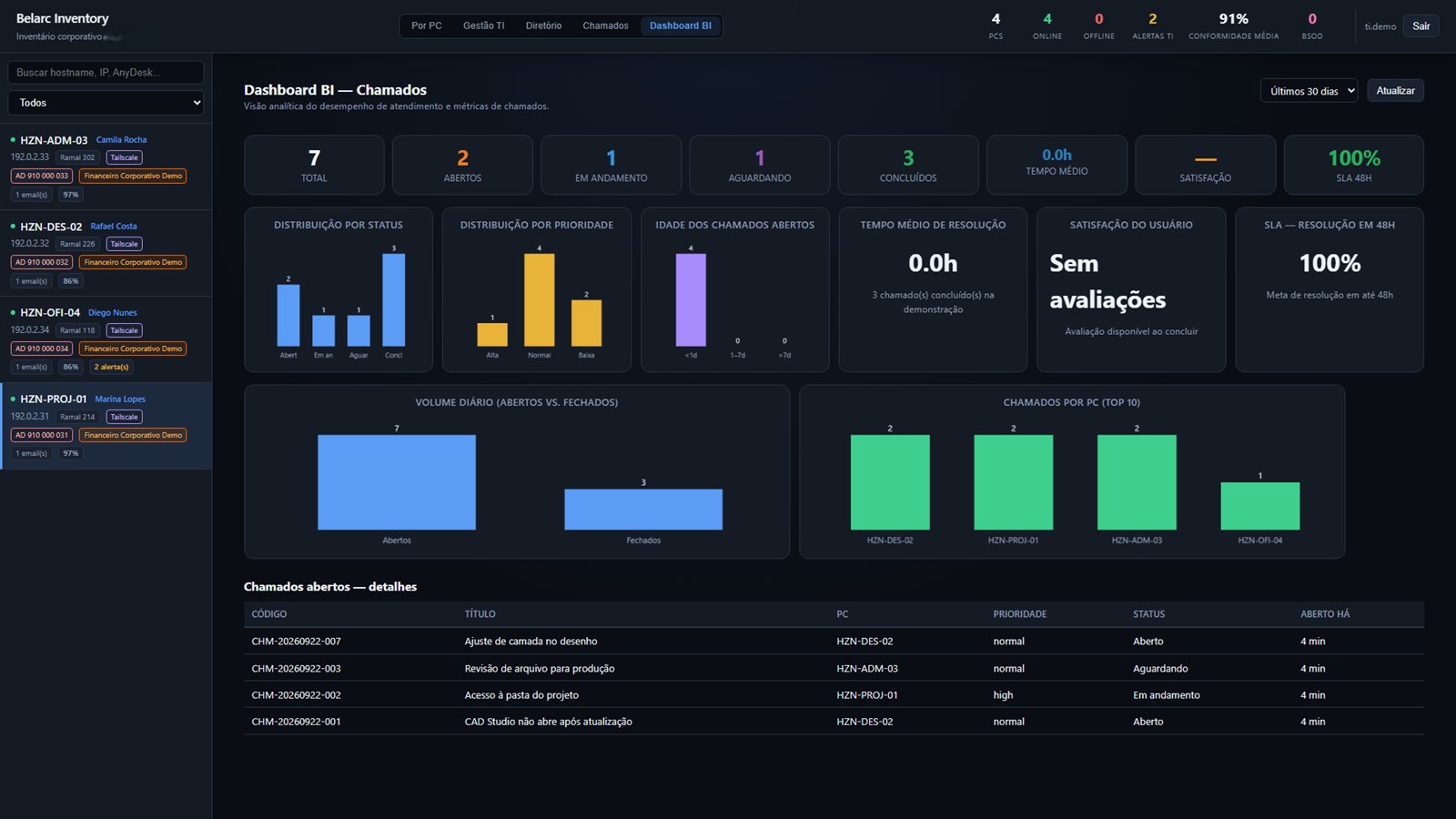Open ticket CHM-20260922-001 in the table
The width and height of the screenshot is (1456, 819).
(x=834, y=722)
